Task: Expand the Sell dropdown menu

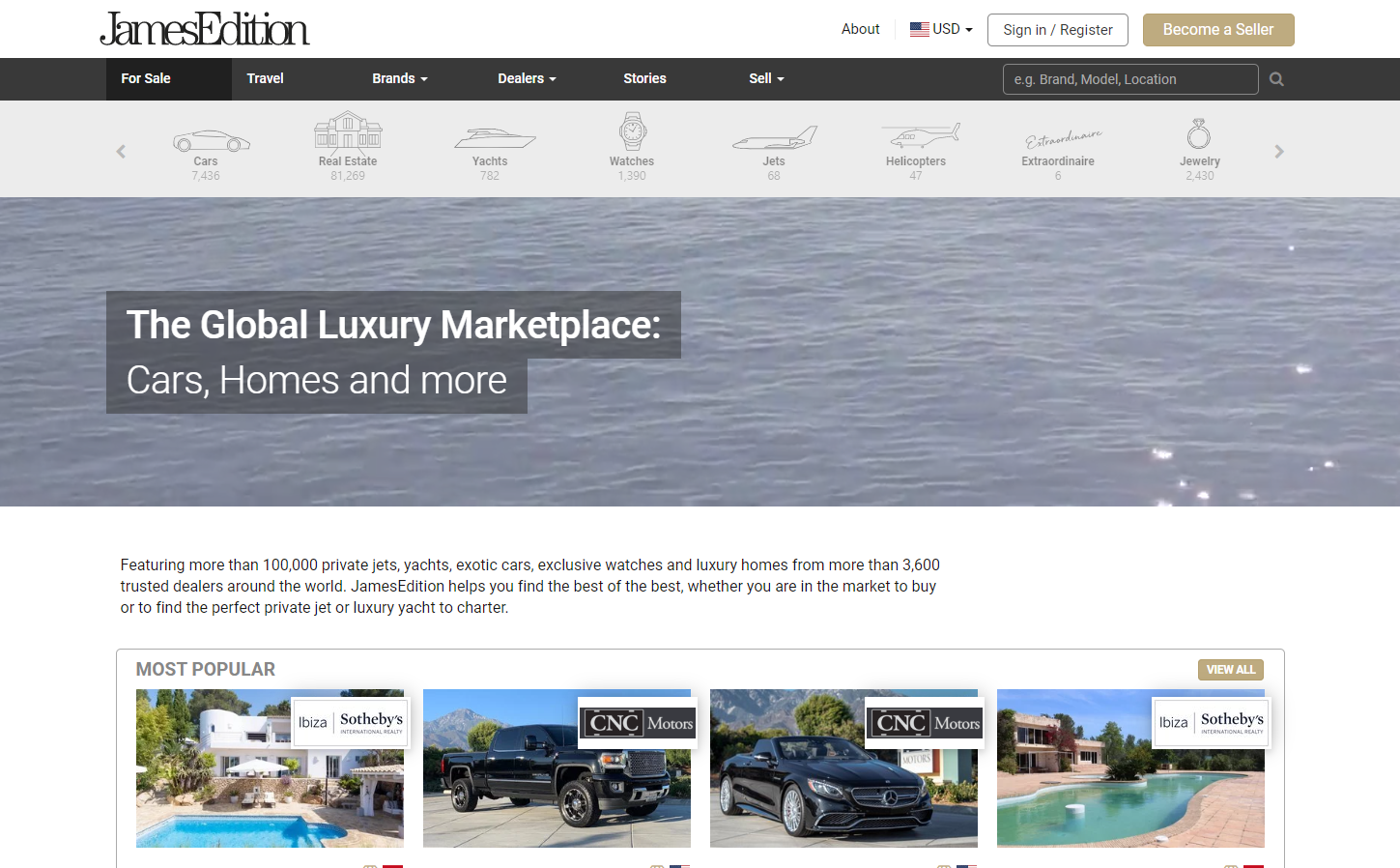Action: tap(766, 78)
